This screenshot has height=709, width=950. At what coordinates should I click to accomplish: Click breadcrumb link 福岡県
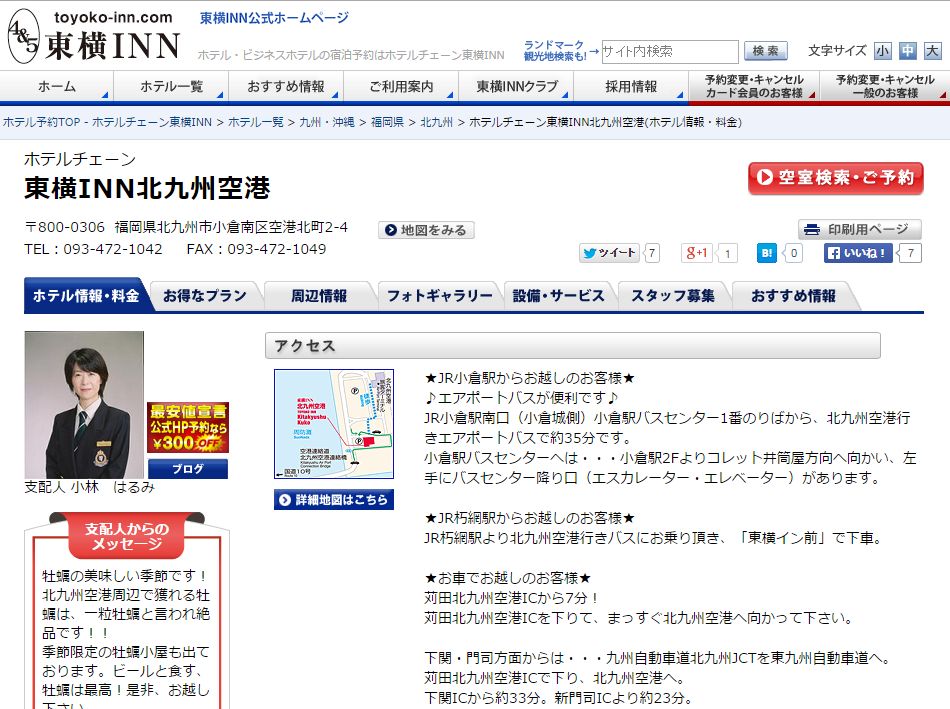(x=387, y=122)
